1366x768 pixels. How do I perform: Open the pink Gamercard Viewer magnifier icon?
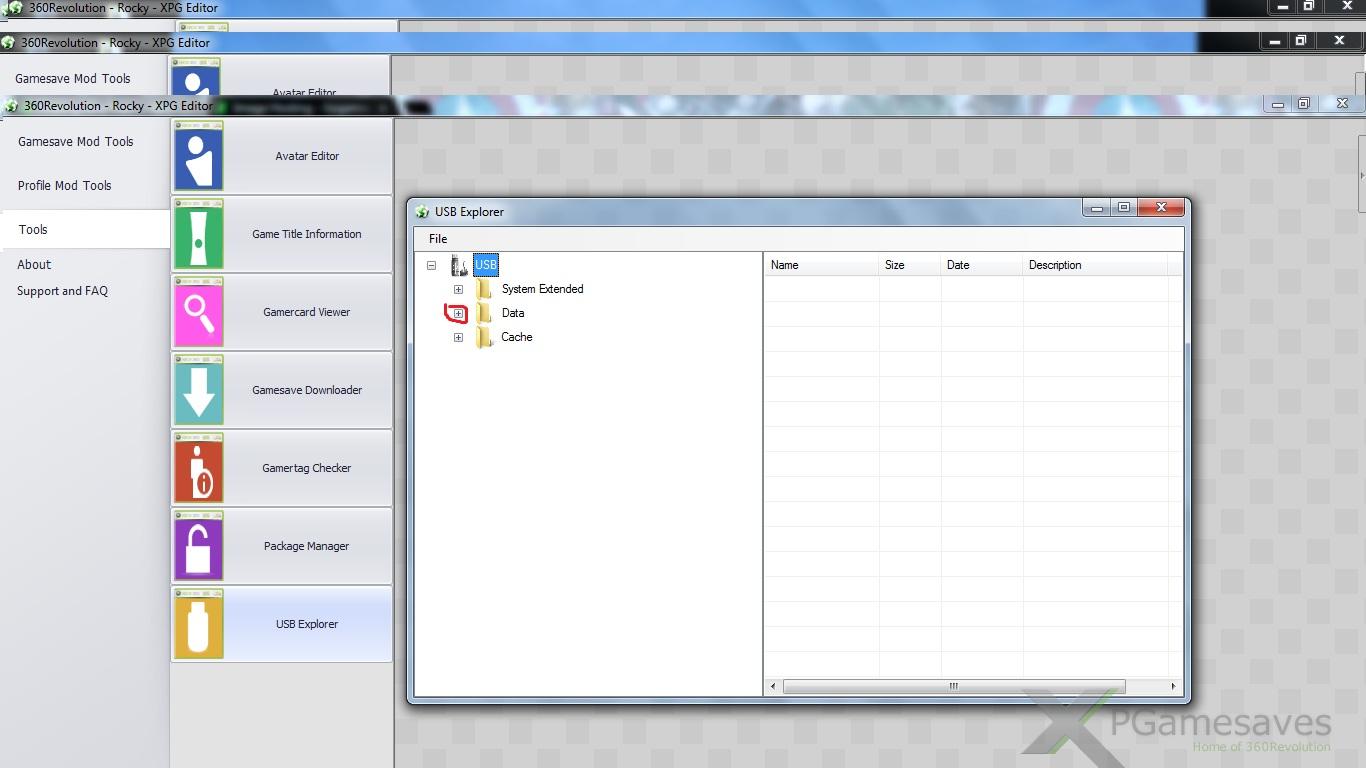coord(198,312)
